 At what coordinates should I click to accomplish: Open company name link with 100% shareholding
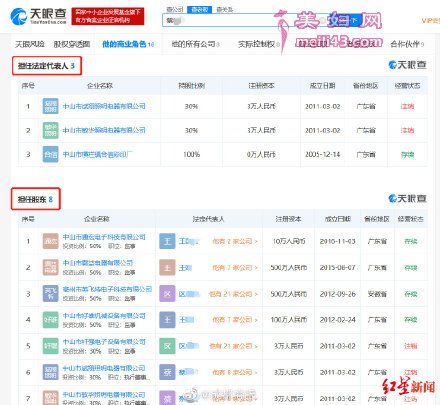(98, 154)
